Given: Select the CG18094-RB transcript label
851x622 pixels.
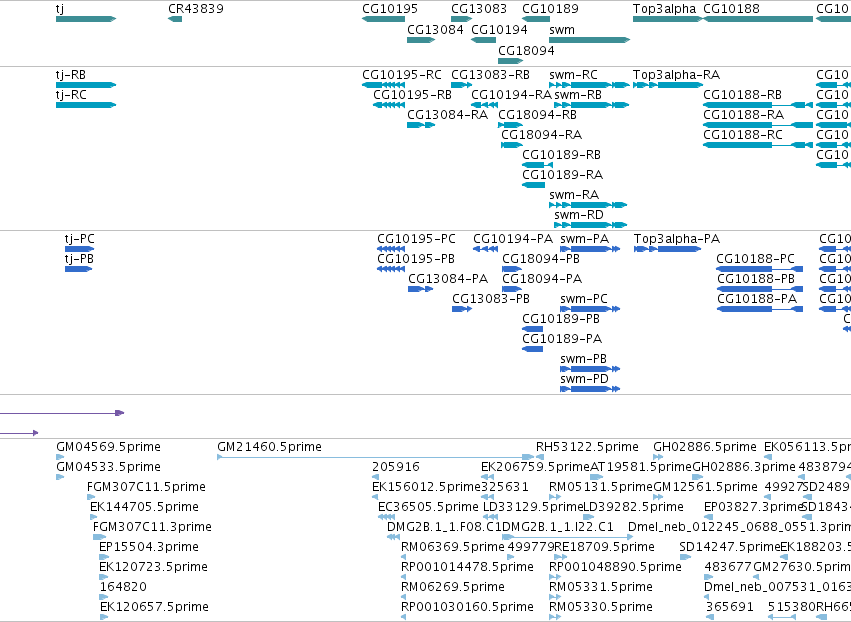Looking at the screenshot, I should (537, 115).
